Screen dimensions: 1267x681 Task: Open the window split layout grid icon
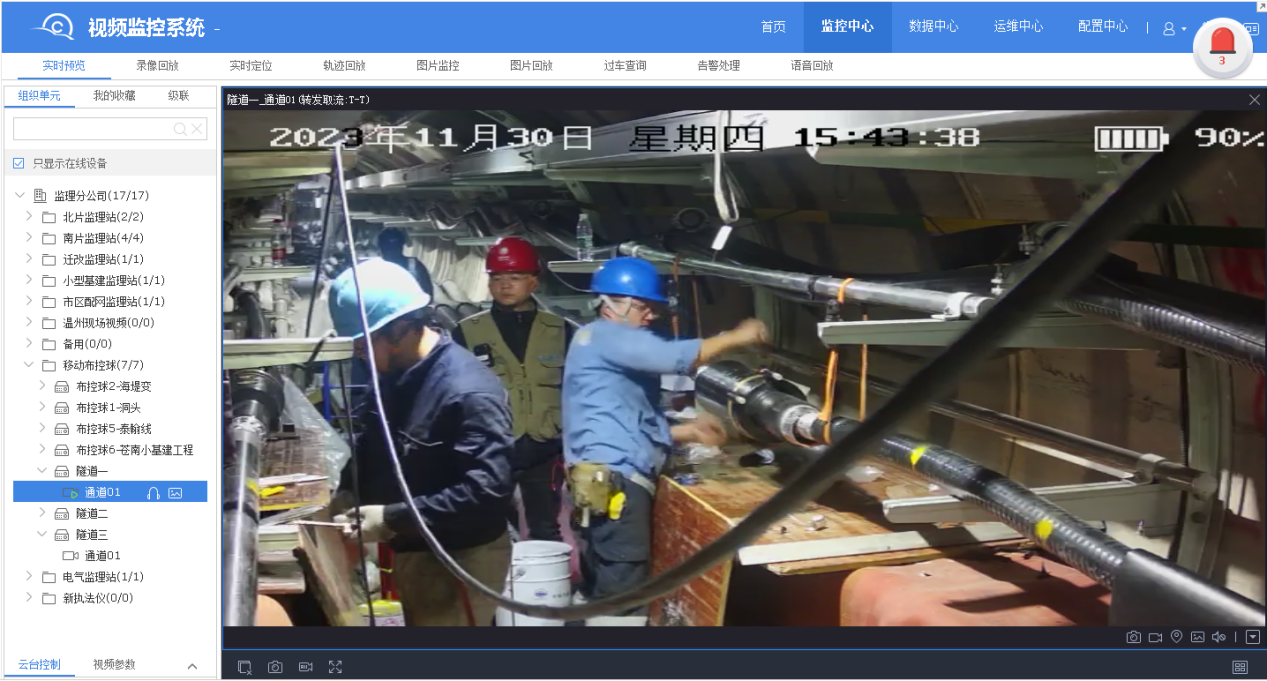tap(1240, 667)
